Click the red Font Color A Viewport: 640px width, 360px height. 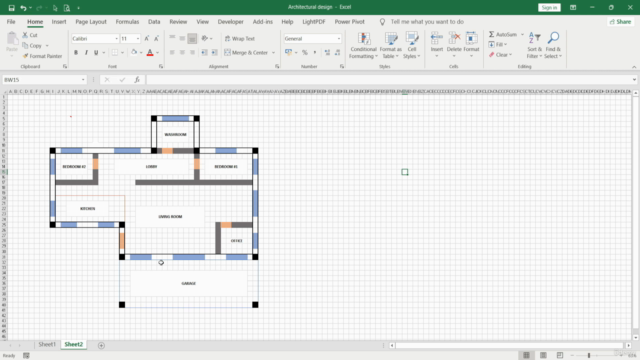coord(150,52)
